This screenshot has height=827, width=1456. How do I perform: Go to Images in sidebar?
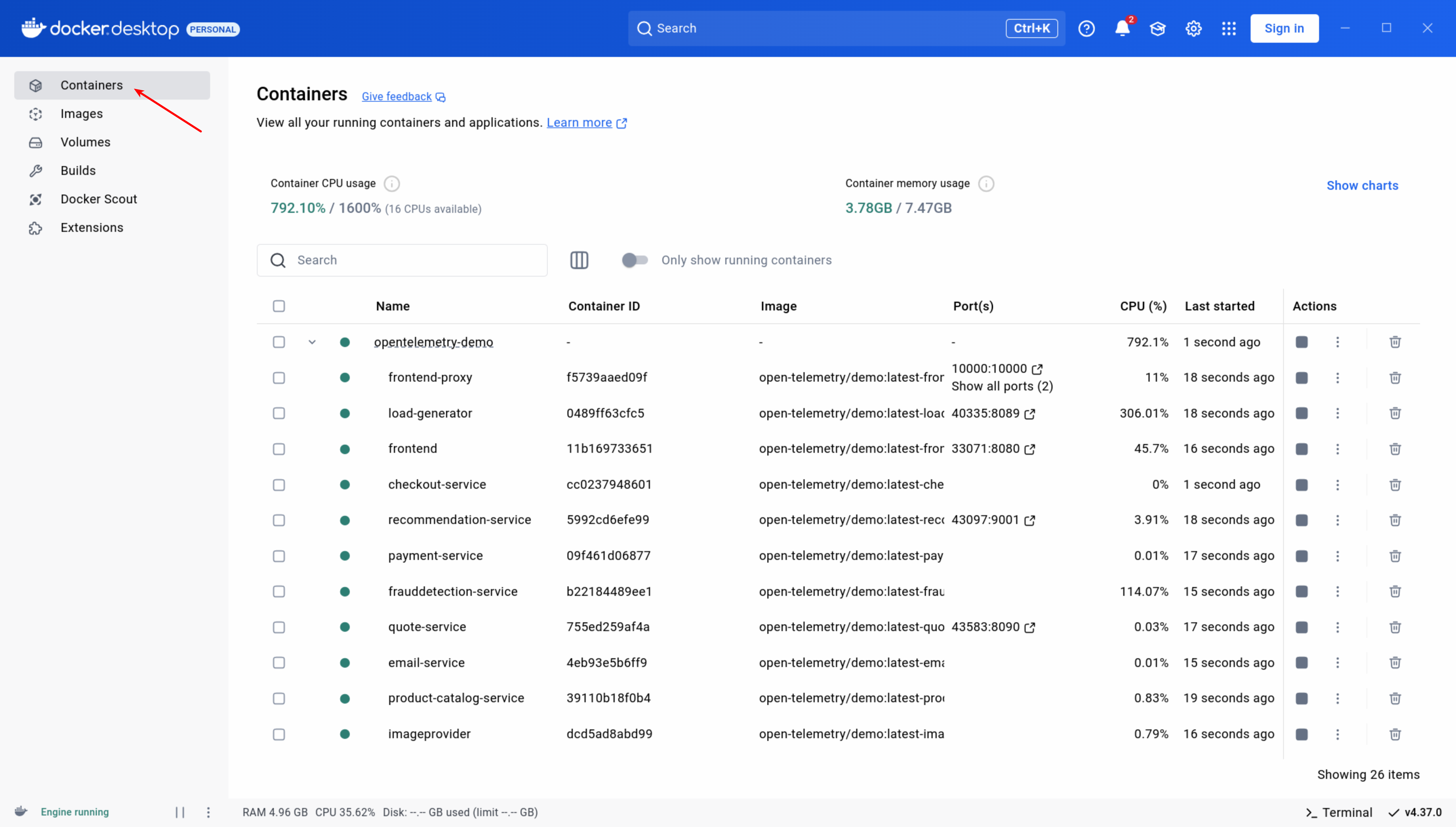[x=82, y=114]
